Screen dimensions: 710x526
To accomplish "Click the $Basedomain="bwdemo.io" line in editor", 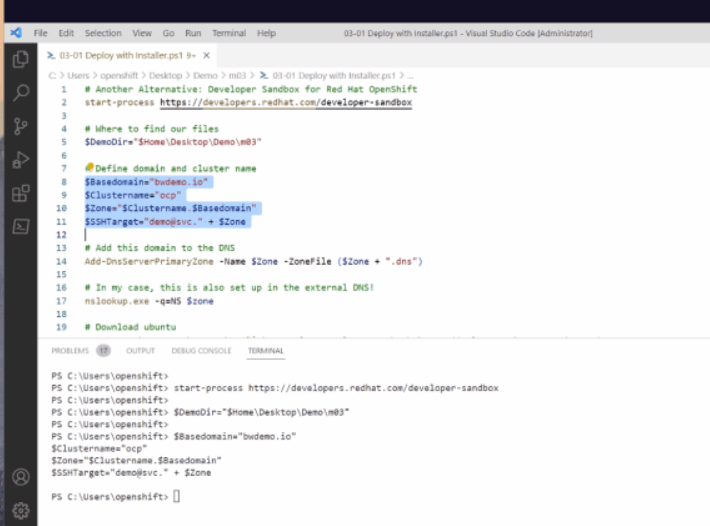I will click(146, 182).
